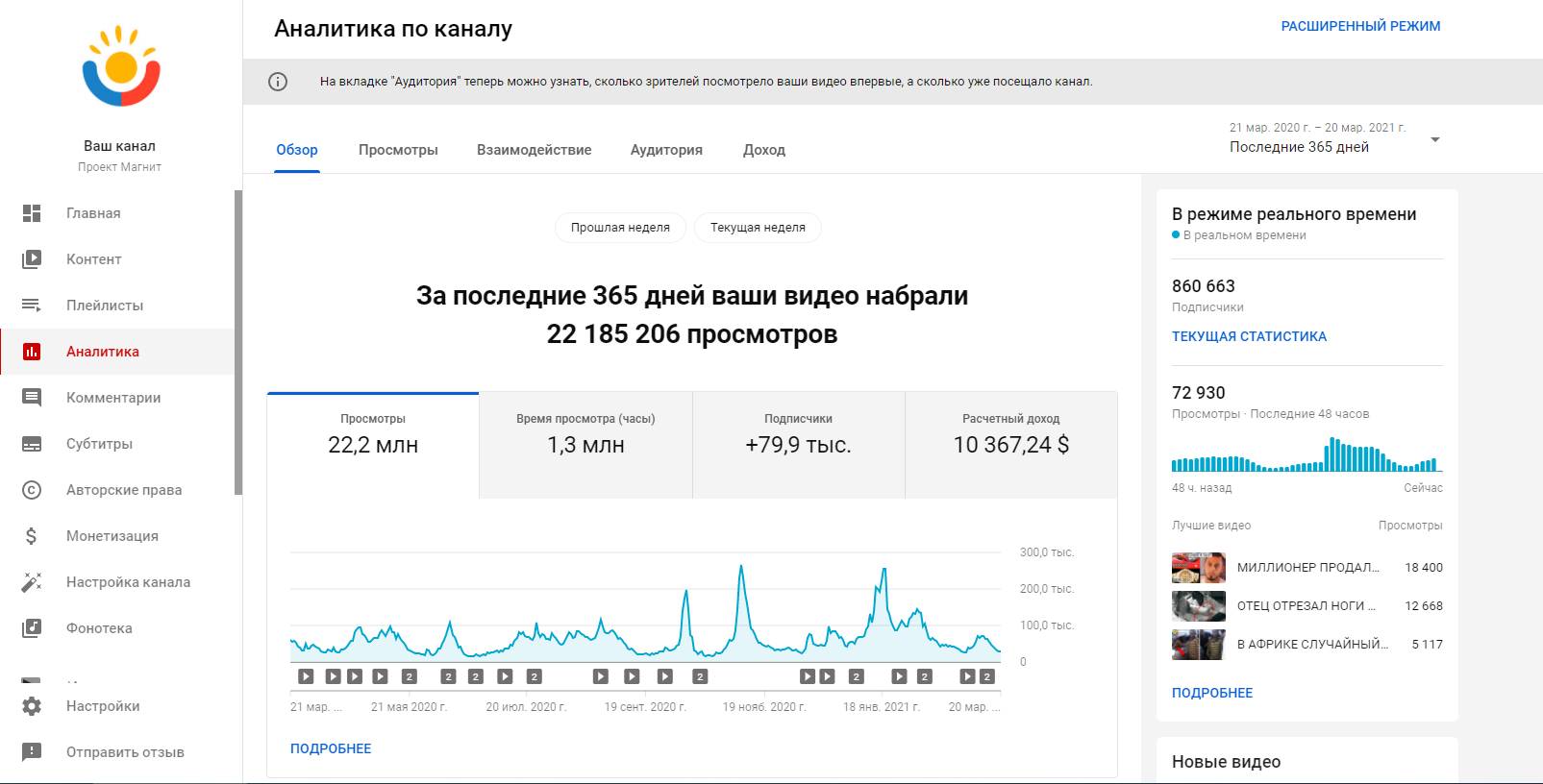Screen dimensions: 1543x784
Task: Expand the Последние 365 дней date dropdown
Action: coord(1434,140)
